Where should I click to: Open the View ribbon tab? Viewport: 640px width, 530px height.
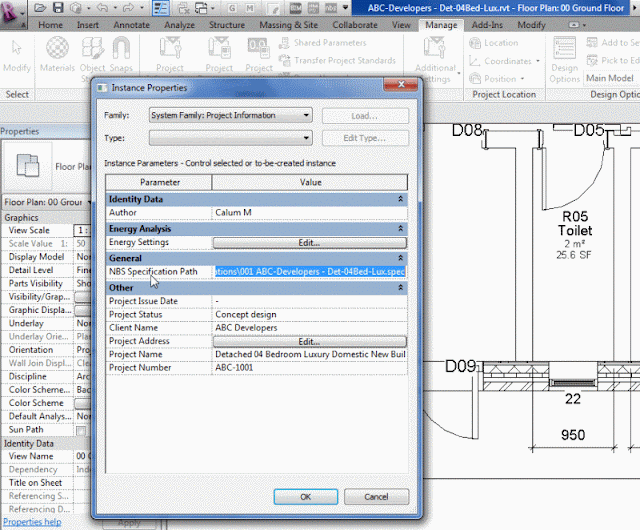tap(401, 25)
